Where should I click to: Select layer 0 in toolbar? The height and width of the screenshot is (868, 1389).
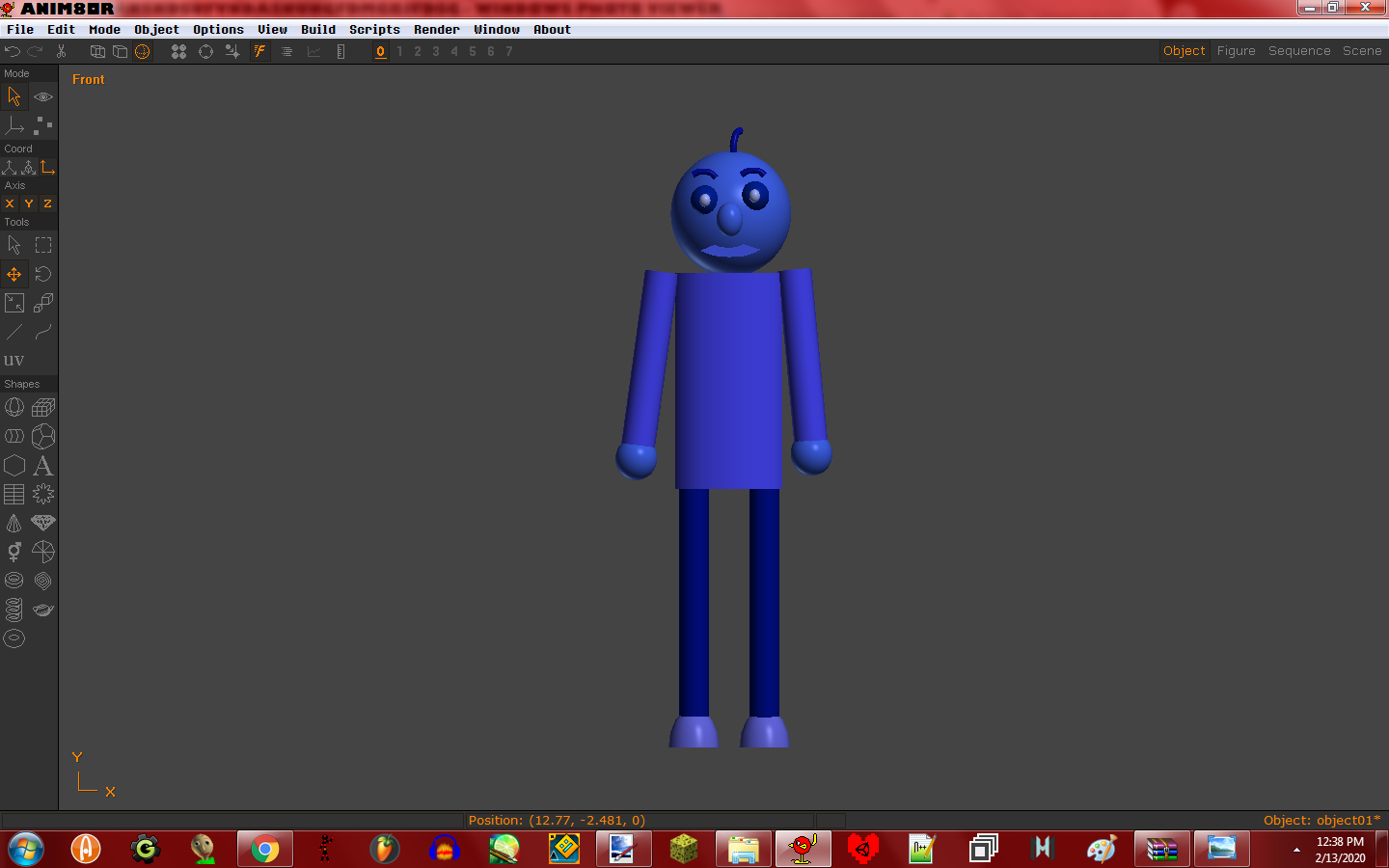click(381, 51)
